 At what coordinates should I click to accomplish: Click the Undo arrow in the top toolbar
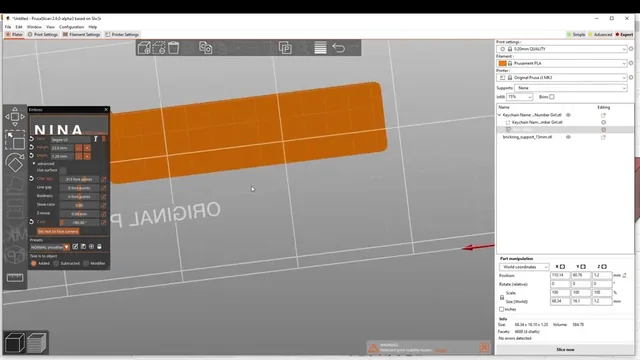coord(338,48)
